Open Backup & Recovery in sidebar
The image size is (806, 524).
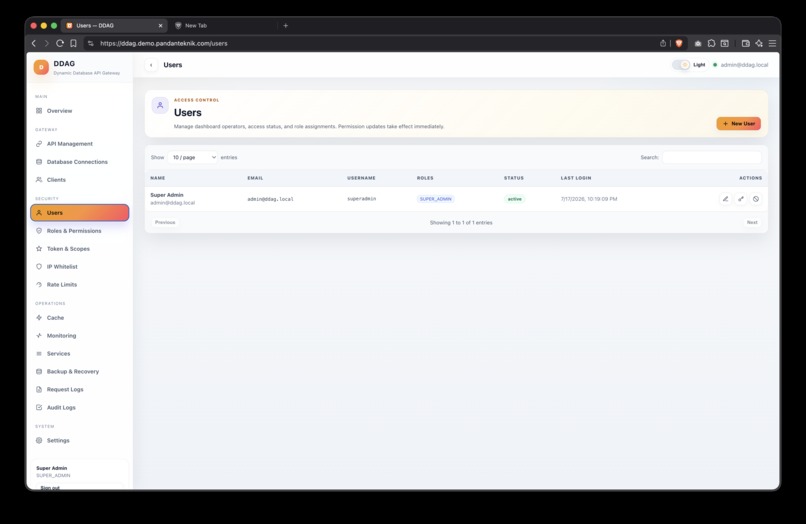click(80, 371)
